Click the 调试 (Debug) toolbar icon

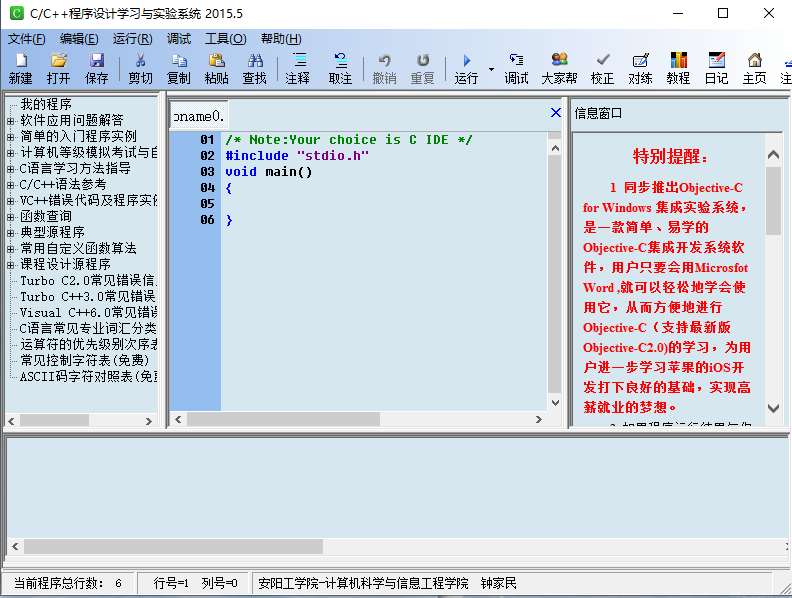point(516,67)
